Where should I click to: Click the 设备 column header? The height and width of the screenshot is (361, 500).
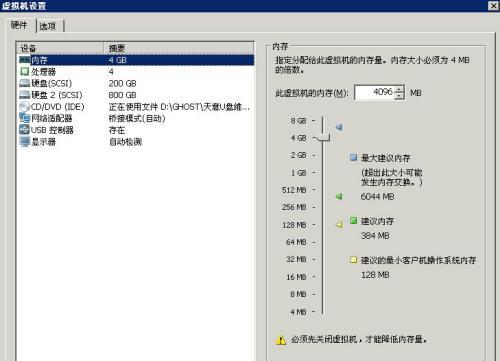(x=60, y=48)
